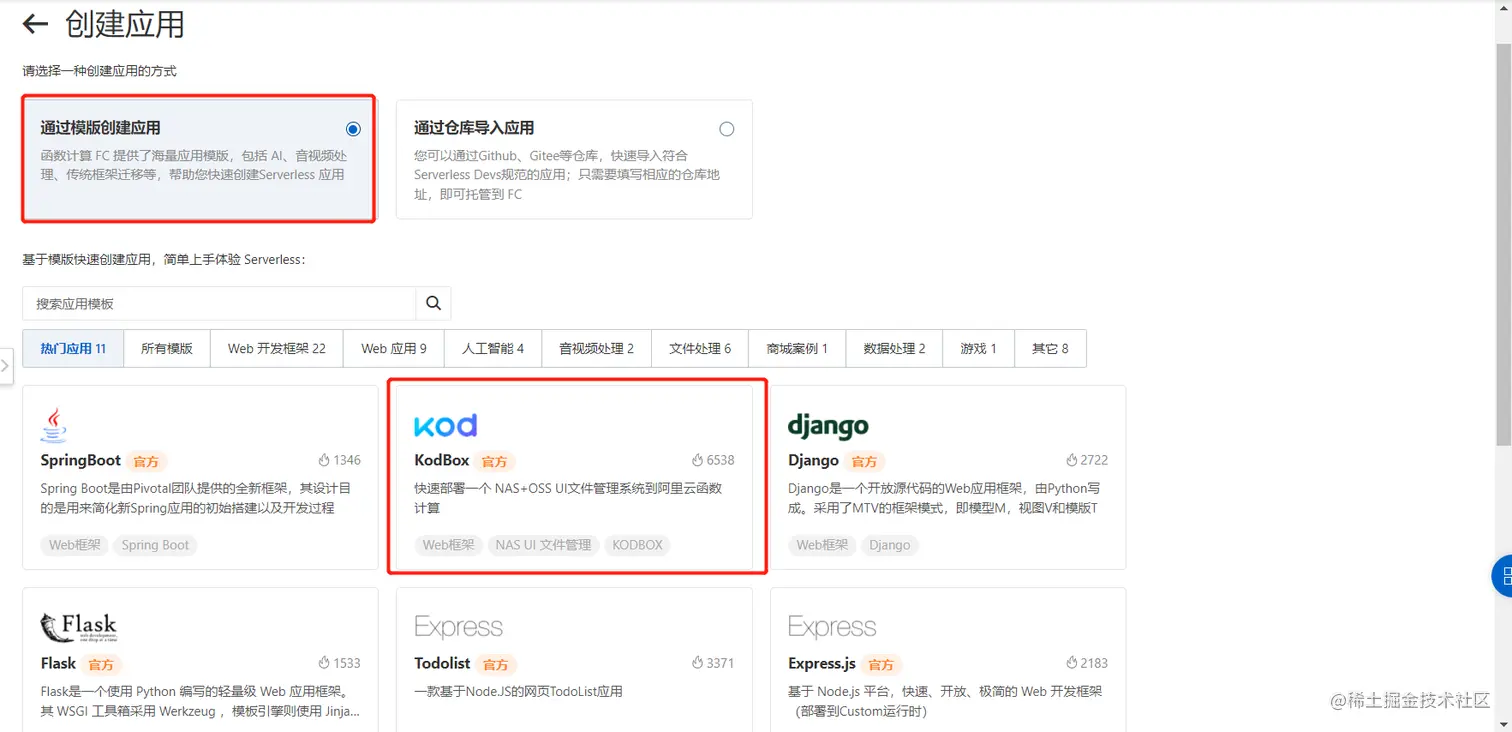This screenshot has height=732, width=1512.
Task: Click the 官方 badge next to KodBox
Action: coord(495,461)
